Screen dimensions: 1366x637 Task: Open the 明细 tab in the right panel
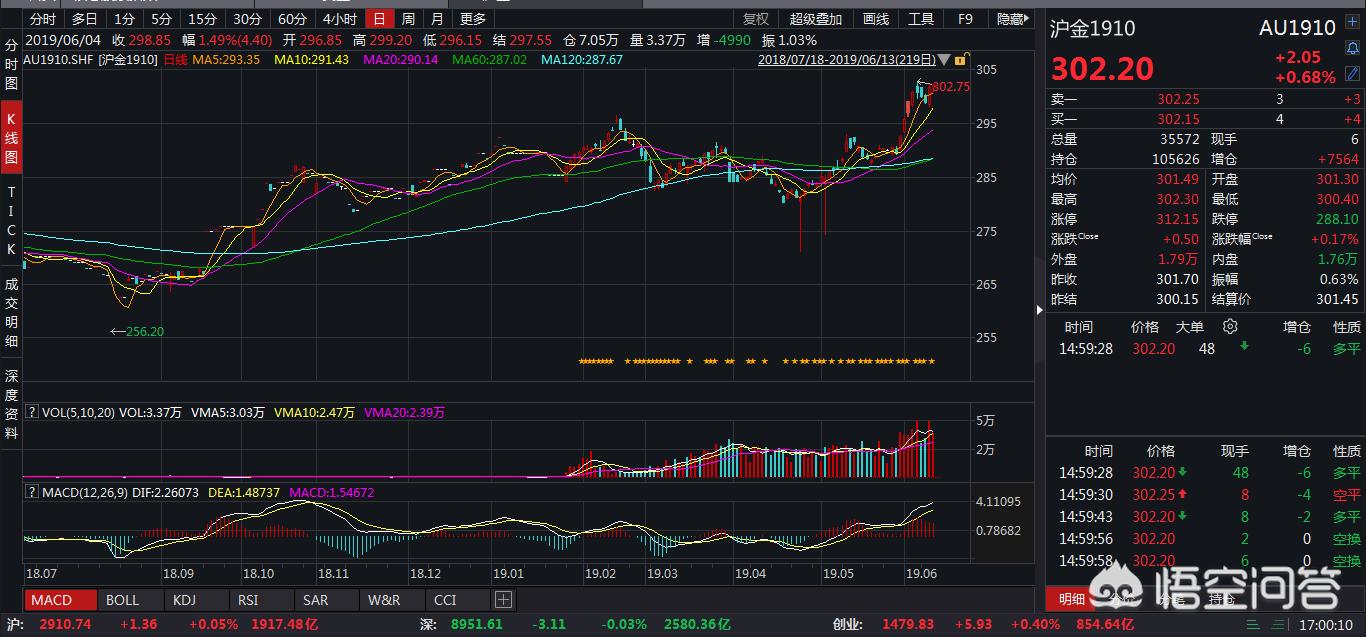click(x=1072, y=599)
